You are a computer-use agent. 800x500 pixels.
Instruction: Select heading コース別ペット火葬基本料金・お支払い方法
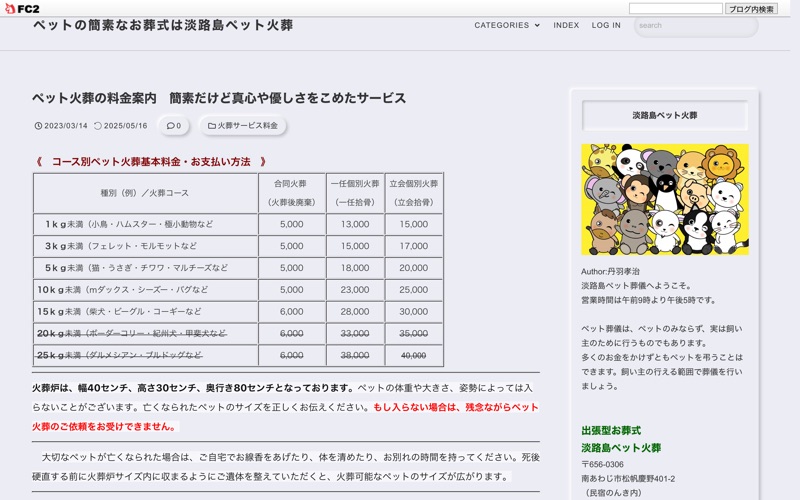[151, 162]
